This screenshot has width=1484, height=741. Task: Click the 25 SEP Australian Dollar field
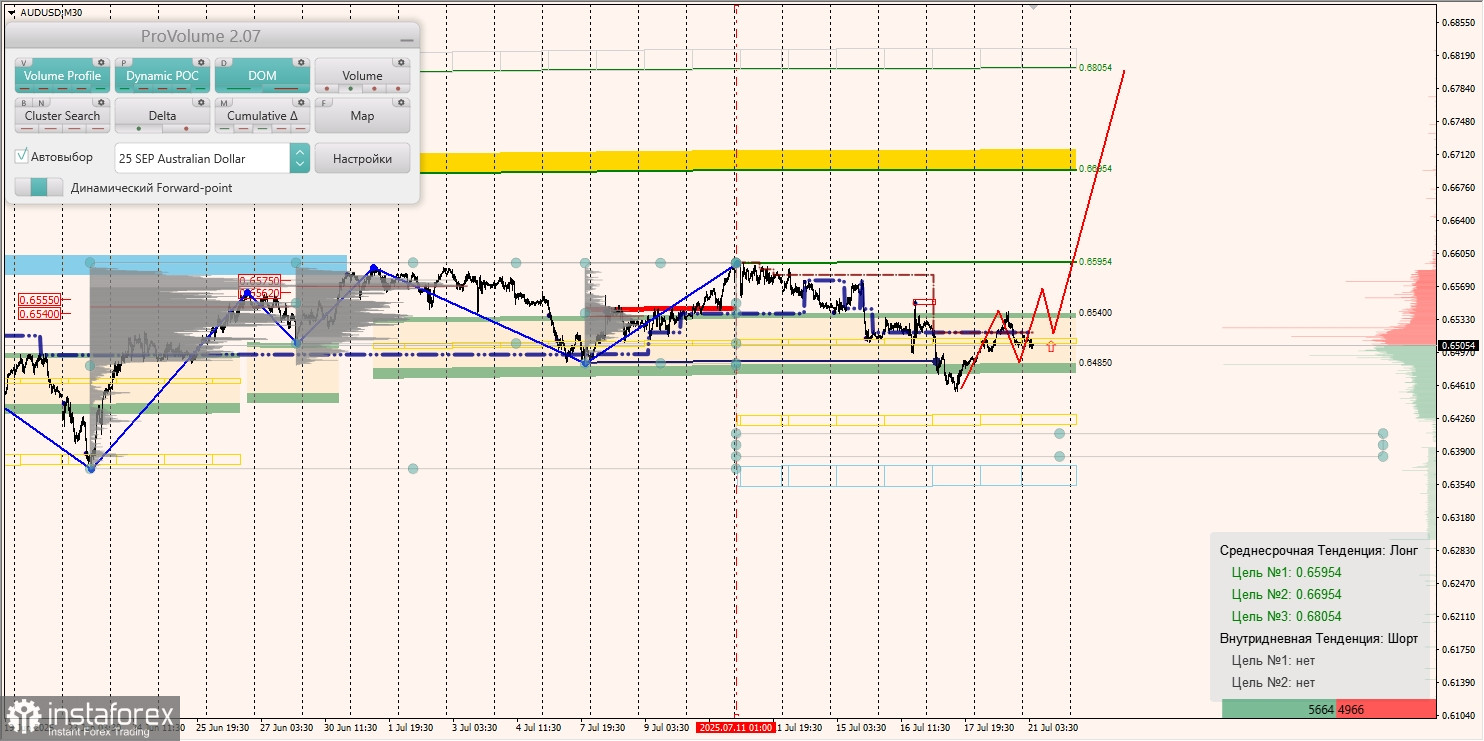(x=202, y=158)
